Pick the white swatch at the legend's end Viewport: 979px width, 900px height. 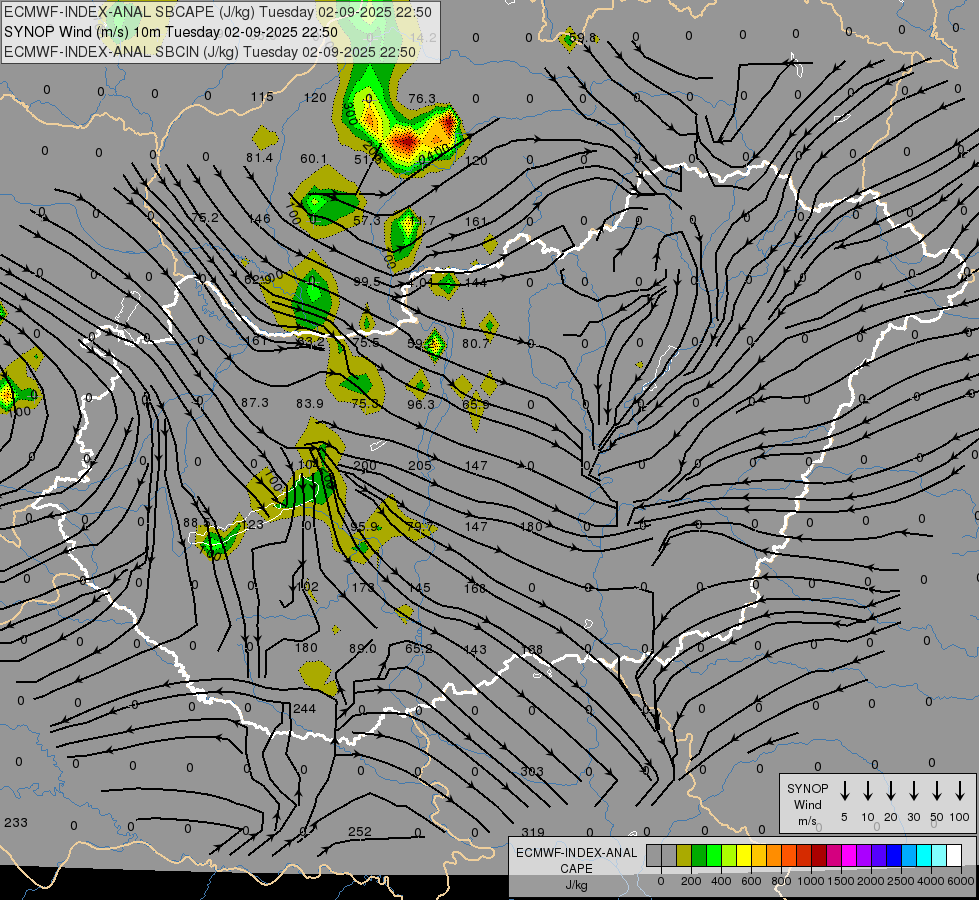954,855
